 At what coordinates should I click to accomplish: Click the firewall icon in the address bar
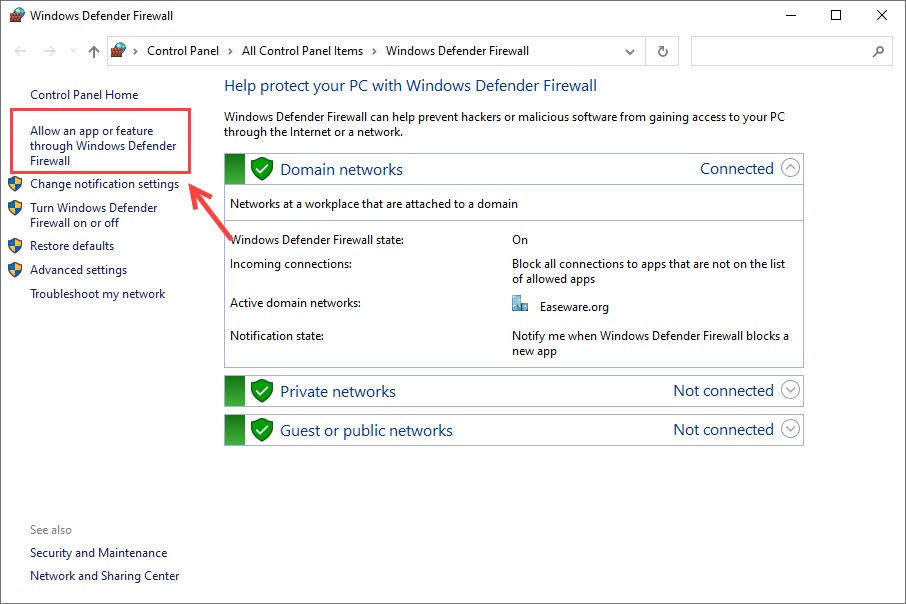pos(118,50)
